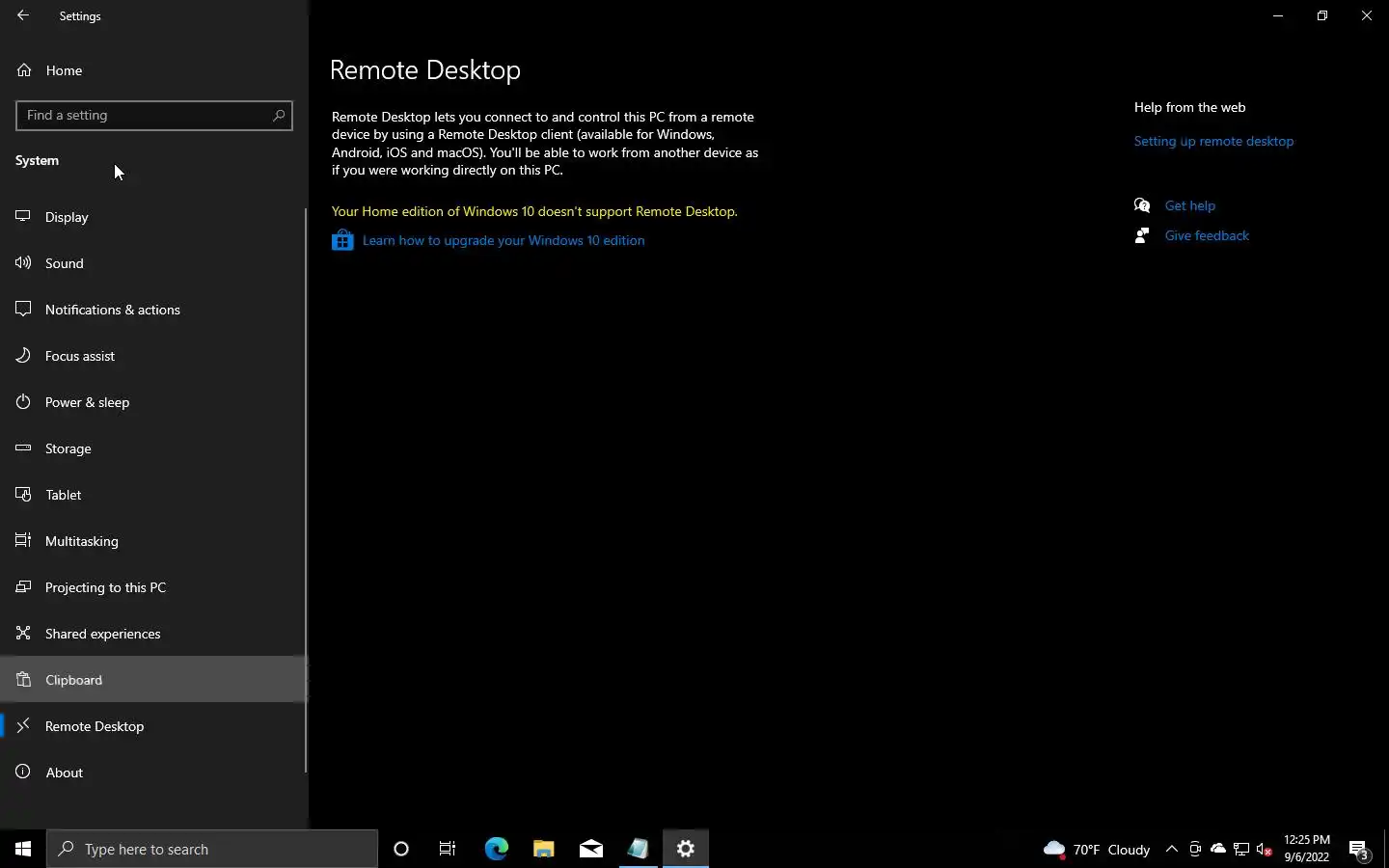Click the Power & sleep icon
The height and width of the screenshot is (868, 1389).
(23, 402)
